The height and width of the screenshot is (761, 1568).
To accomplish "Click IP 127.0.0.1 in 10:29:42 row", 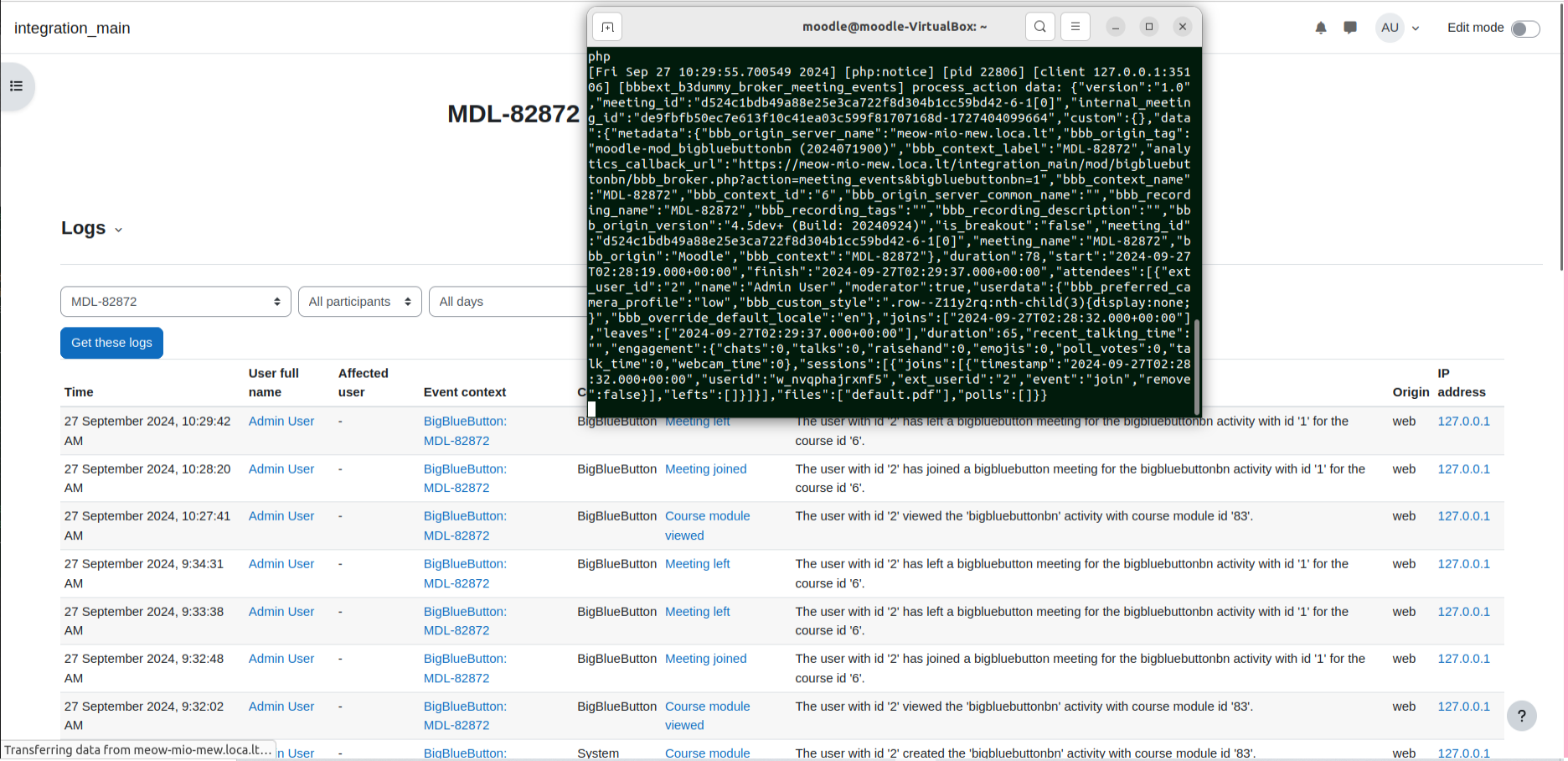I will [x=1464, y=422].
